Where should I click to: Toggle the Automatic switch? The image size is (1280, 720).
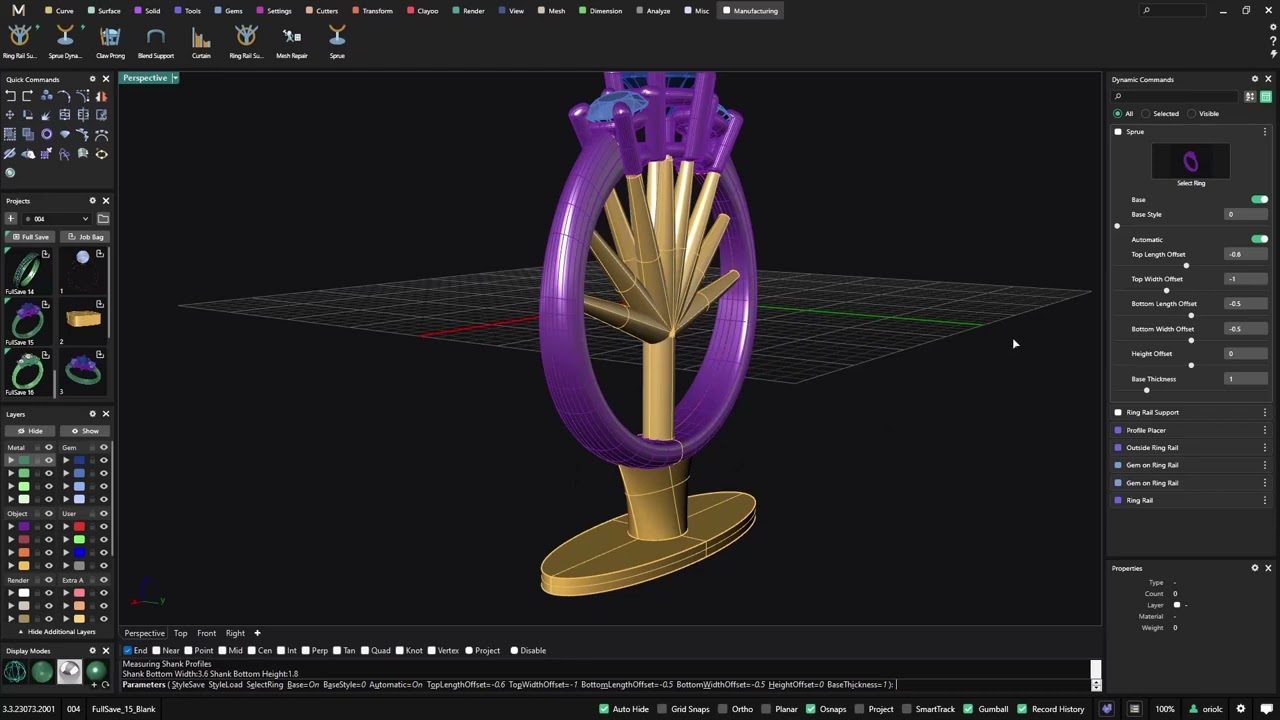click(x=1259, y=239)
